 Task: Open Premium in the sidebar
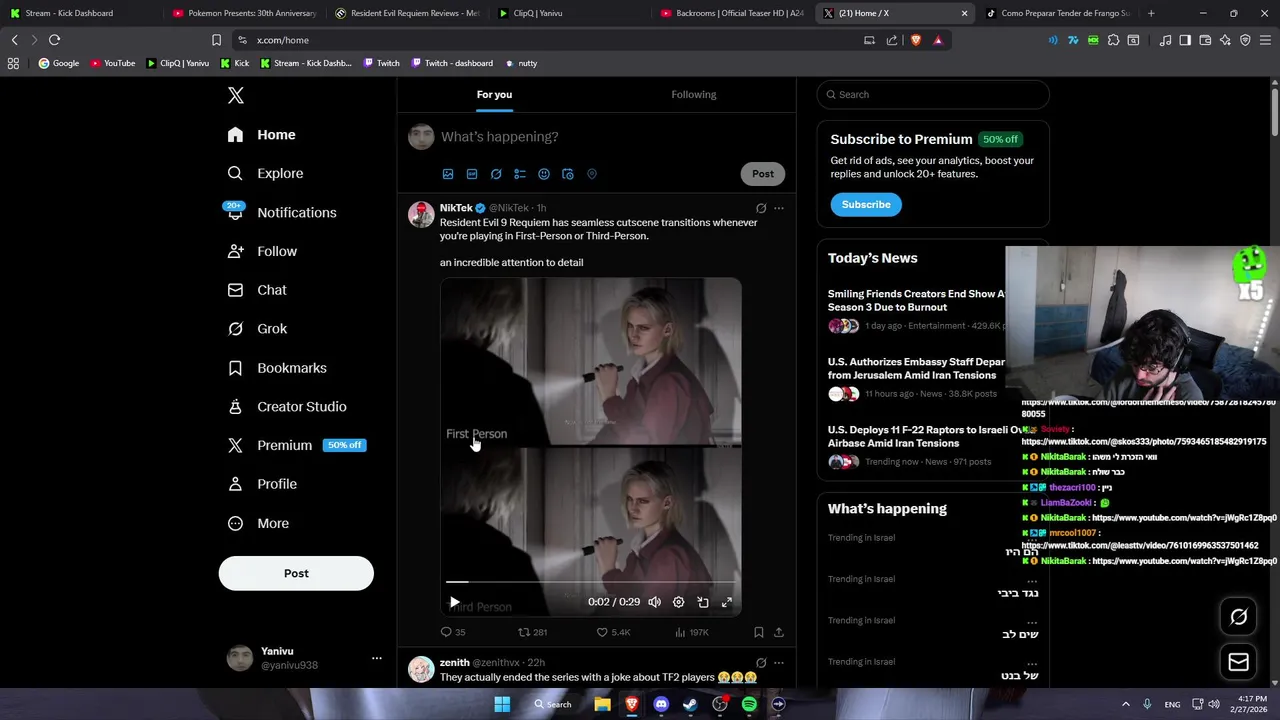pyautogui.click(x=296, y=445)
